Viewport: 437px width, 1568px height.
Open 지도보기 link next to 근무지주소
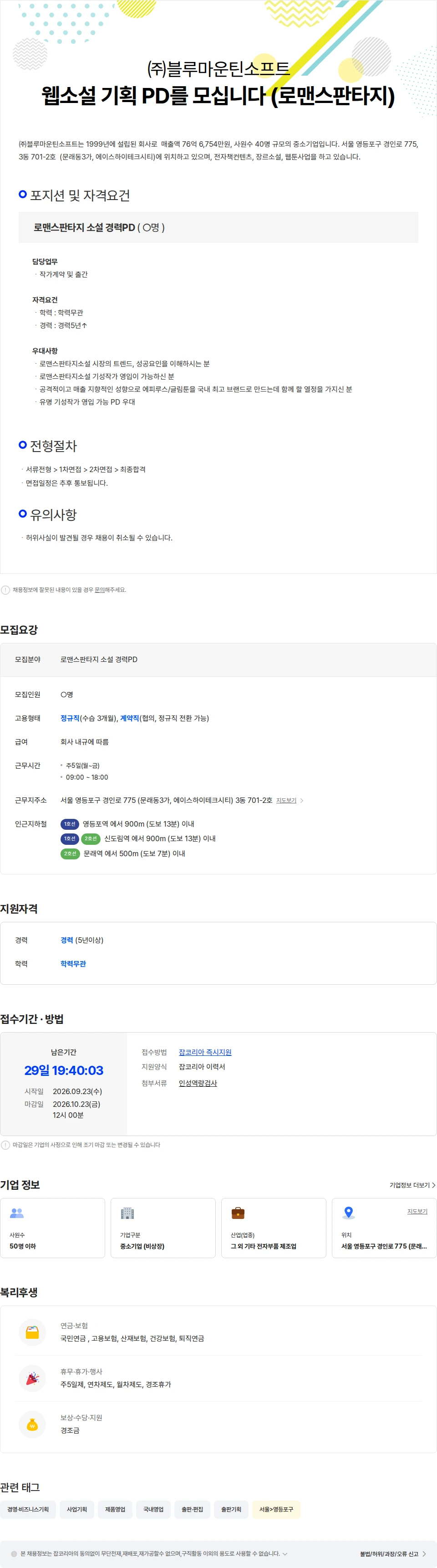pos(286,801)
